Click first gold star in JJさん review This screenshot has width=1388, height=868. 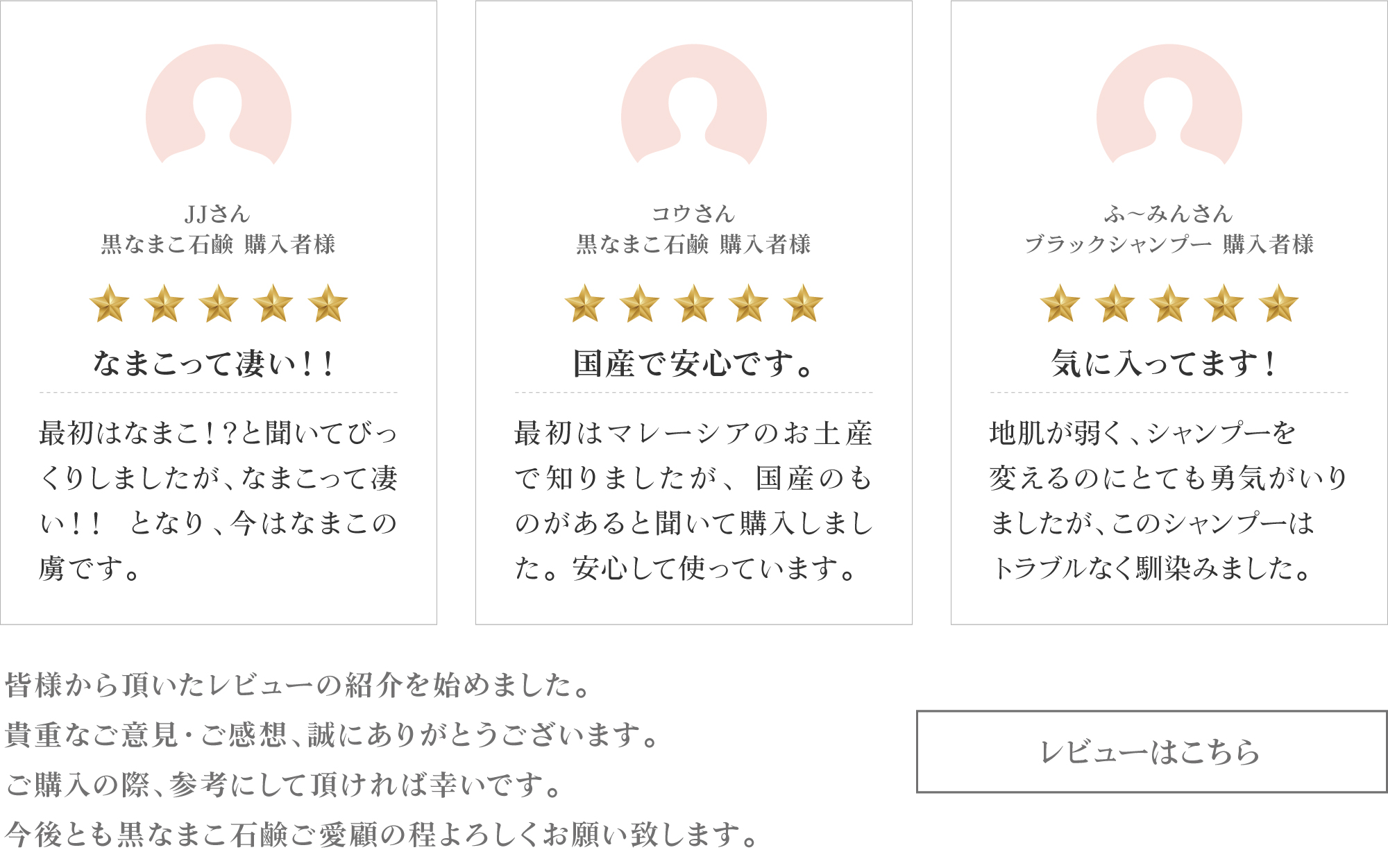[110, 303]
